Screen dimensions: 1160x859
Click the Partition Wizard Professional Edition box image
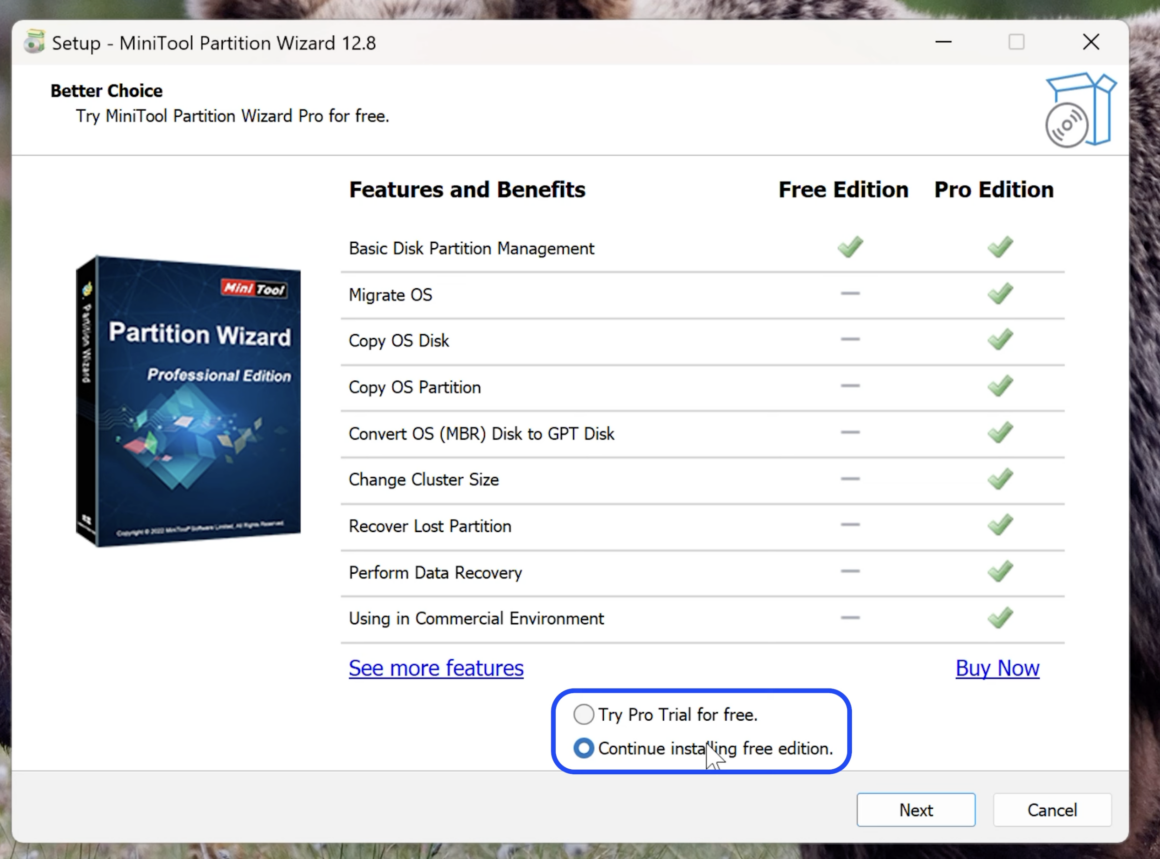[x=188, y=401]
